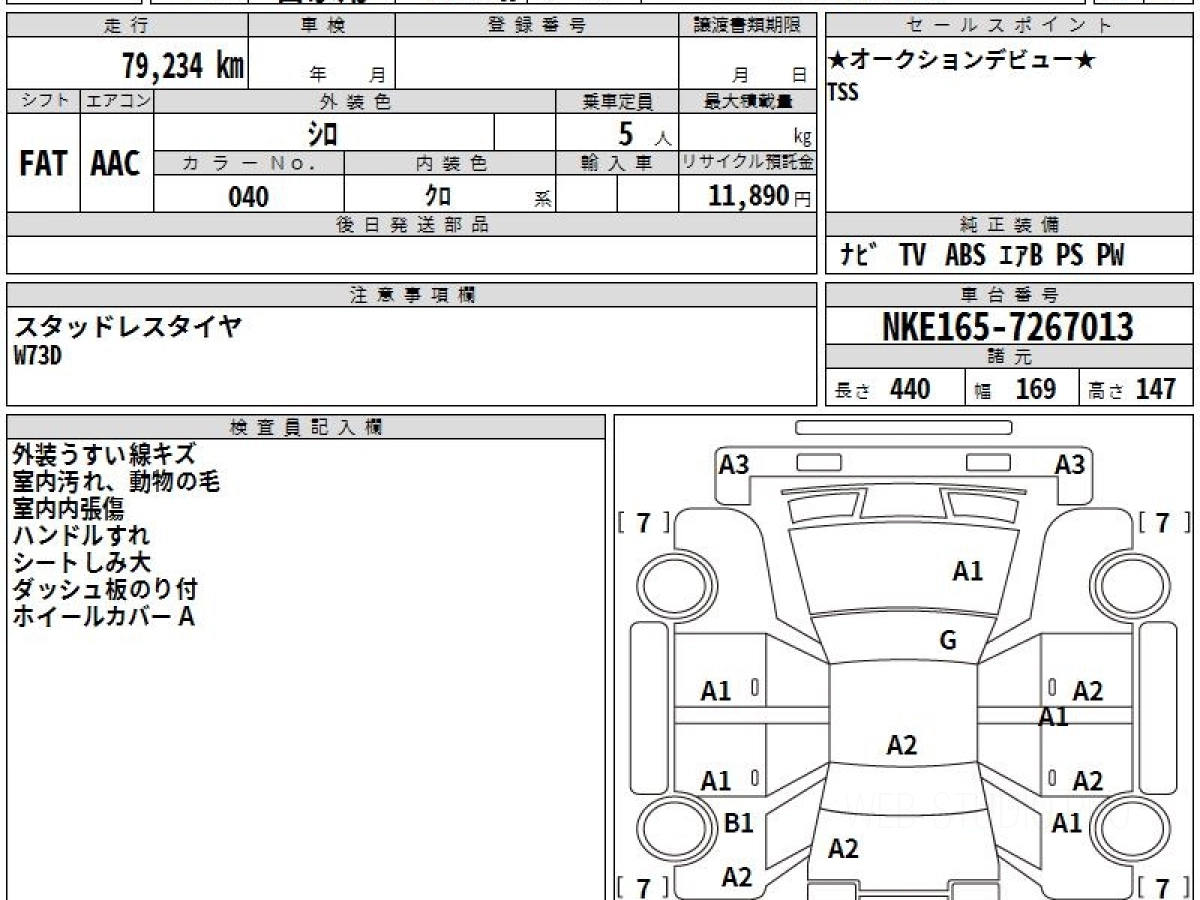This screenshot has height=900, width=1200.
Task: Click the "車検" header cell
Action: click(x=322, y=26)
